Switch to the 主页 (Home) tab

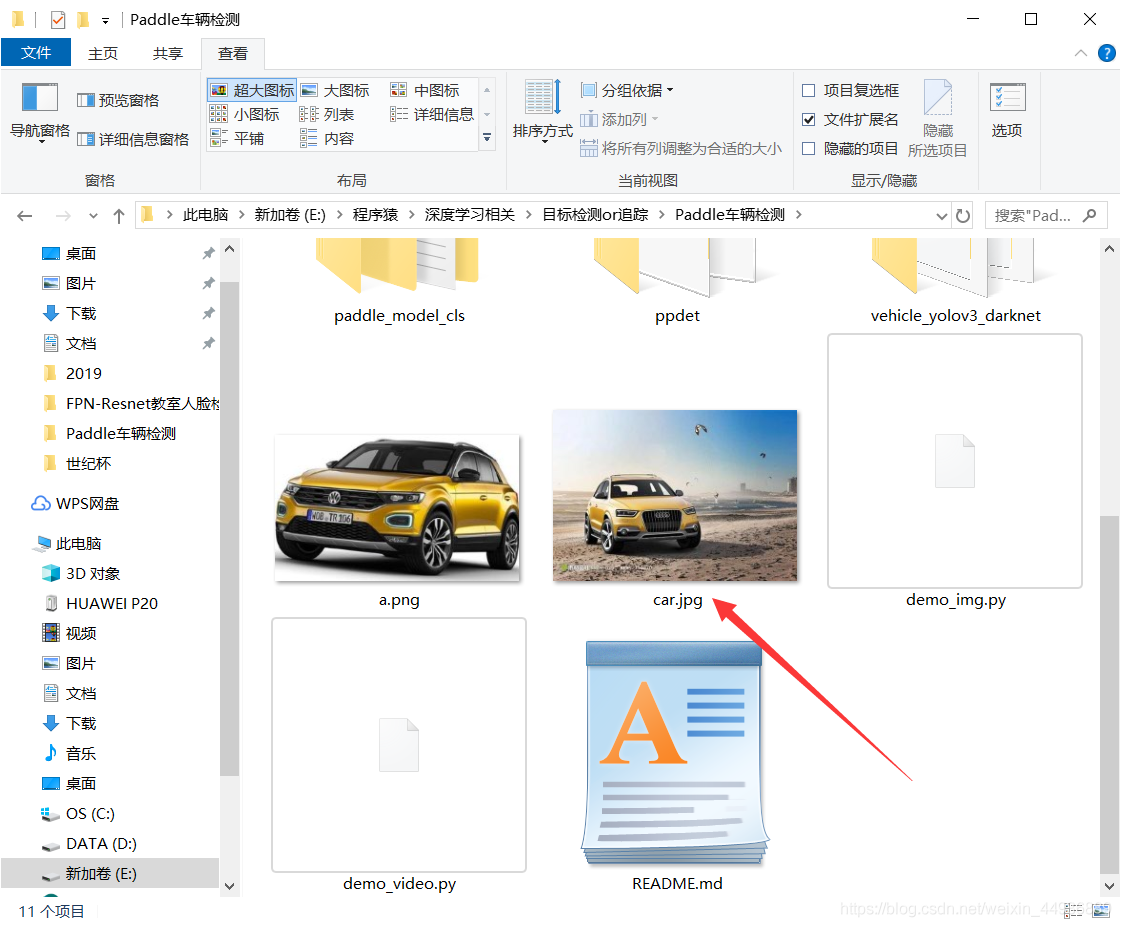pos(103,53)
